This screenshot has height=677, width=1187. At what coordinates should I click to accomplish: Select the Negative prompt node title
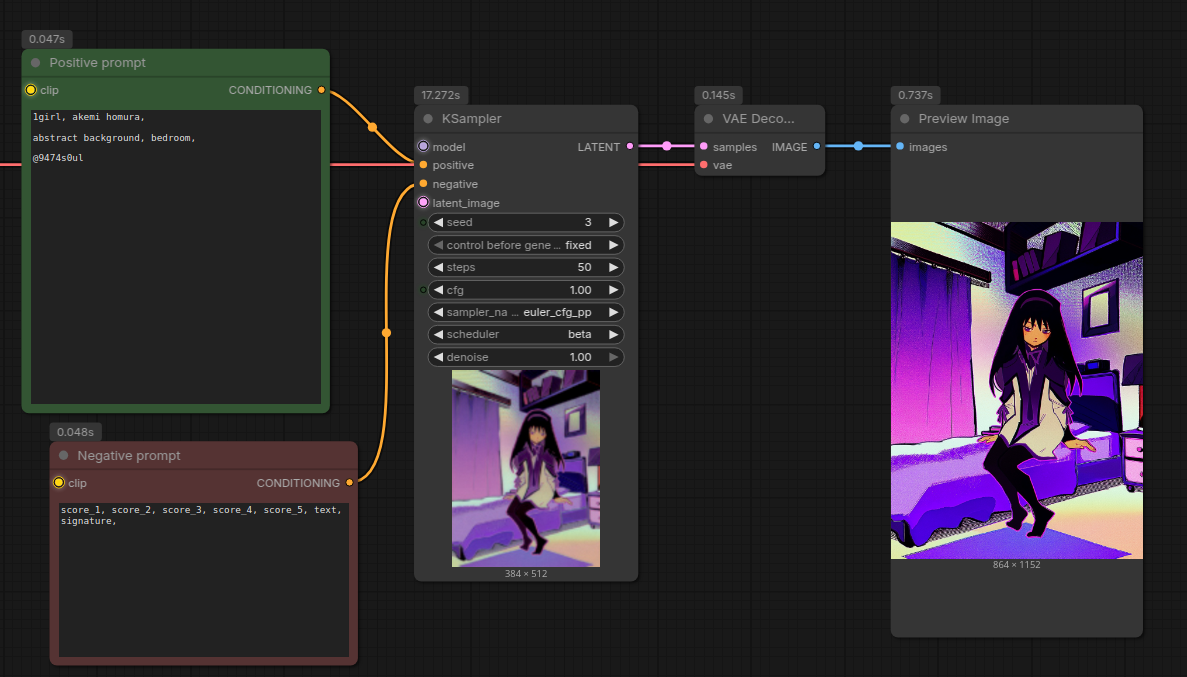click(x=129, y=456)
